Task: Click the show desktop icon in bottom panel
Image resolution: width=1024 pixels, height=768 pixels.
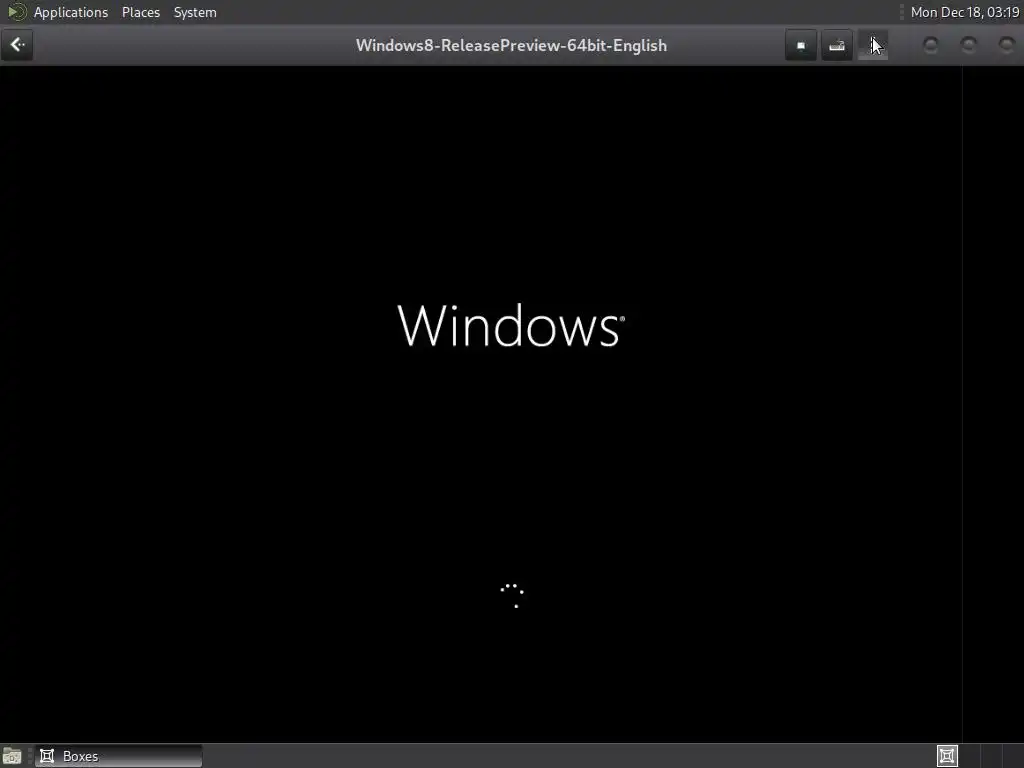Action: (12, 756)
